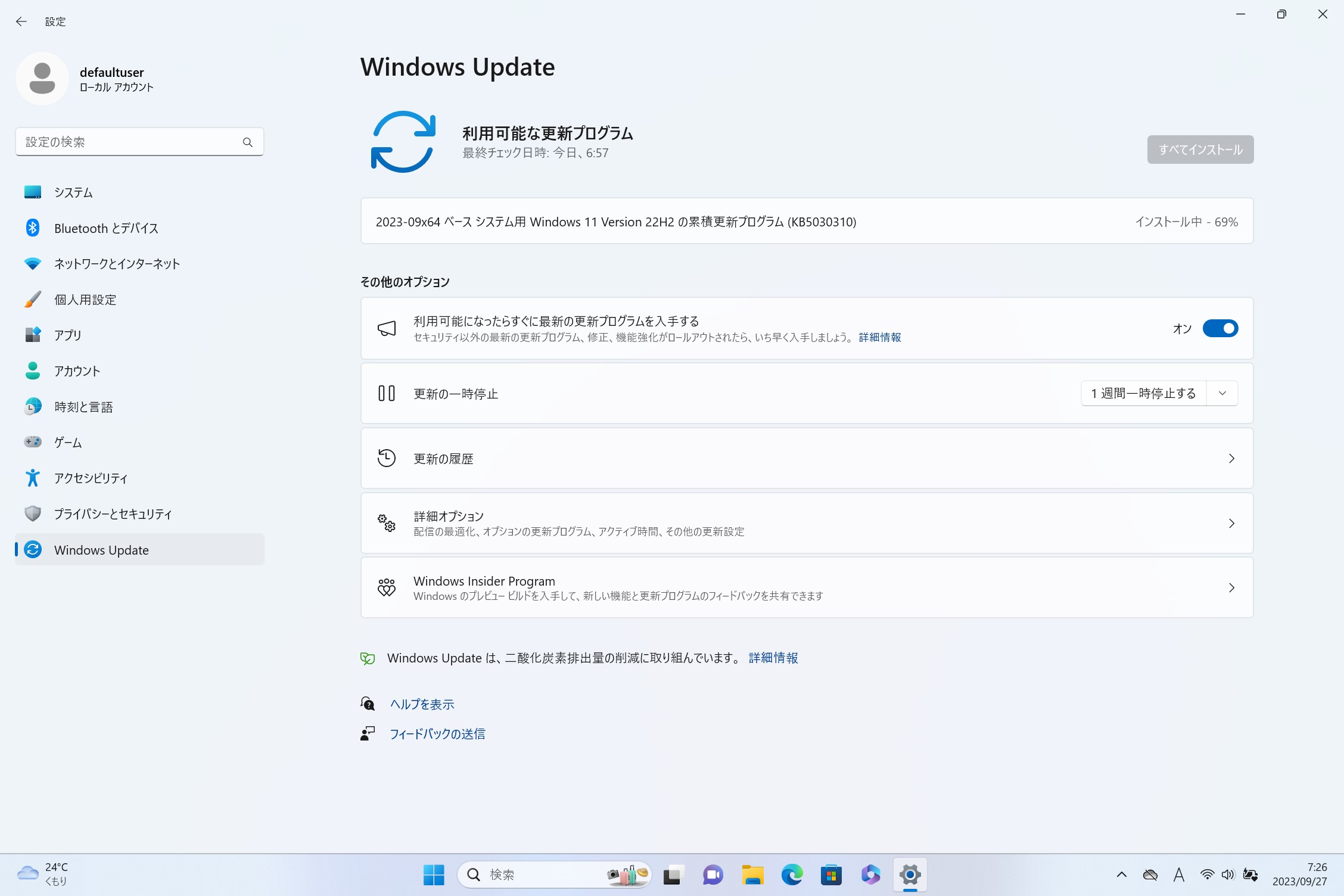This screenshot has height=896, width=1344.
Task: Launch the Teams chat taskbar icon
Action: (713, 875)
